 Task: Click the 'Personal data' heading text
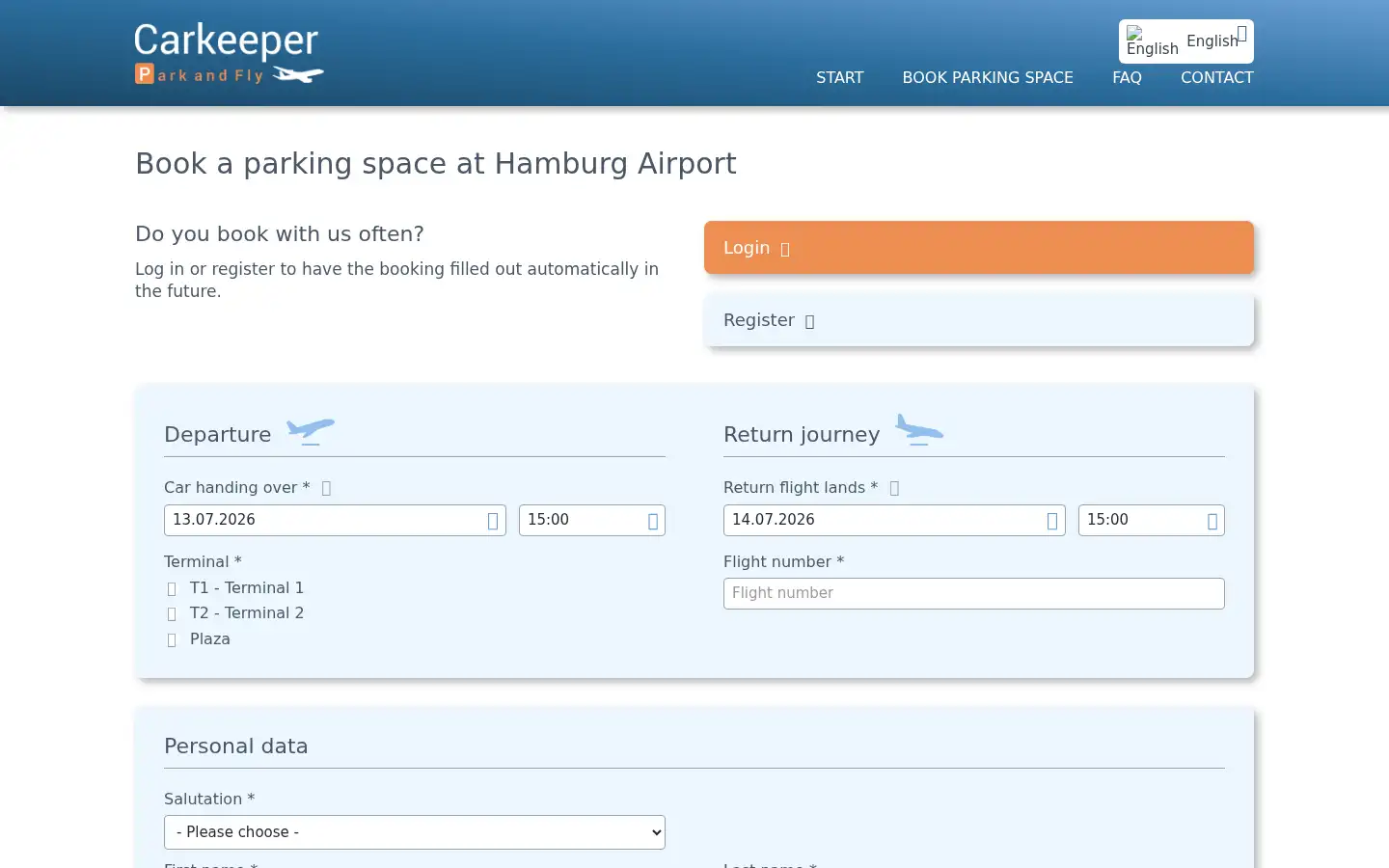pyautogui.click(x=236, y=746)
